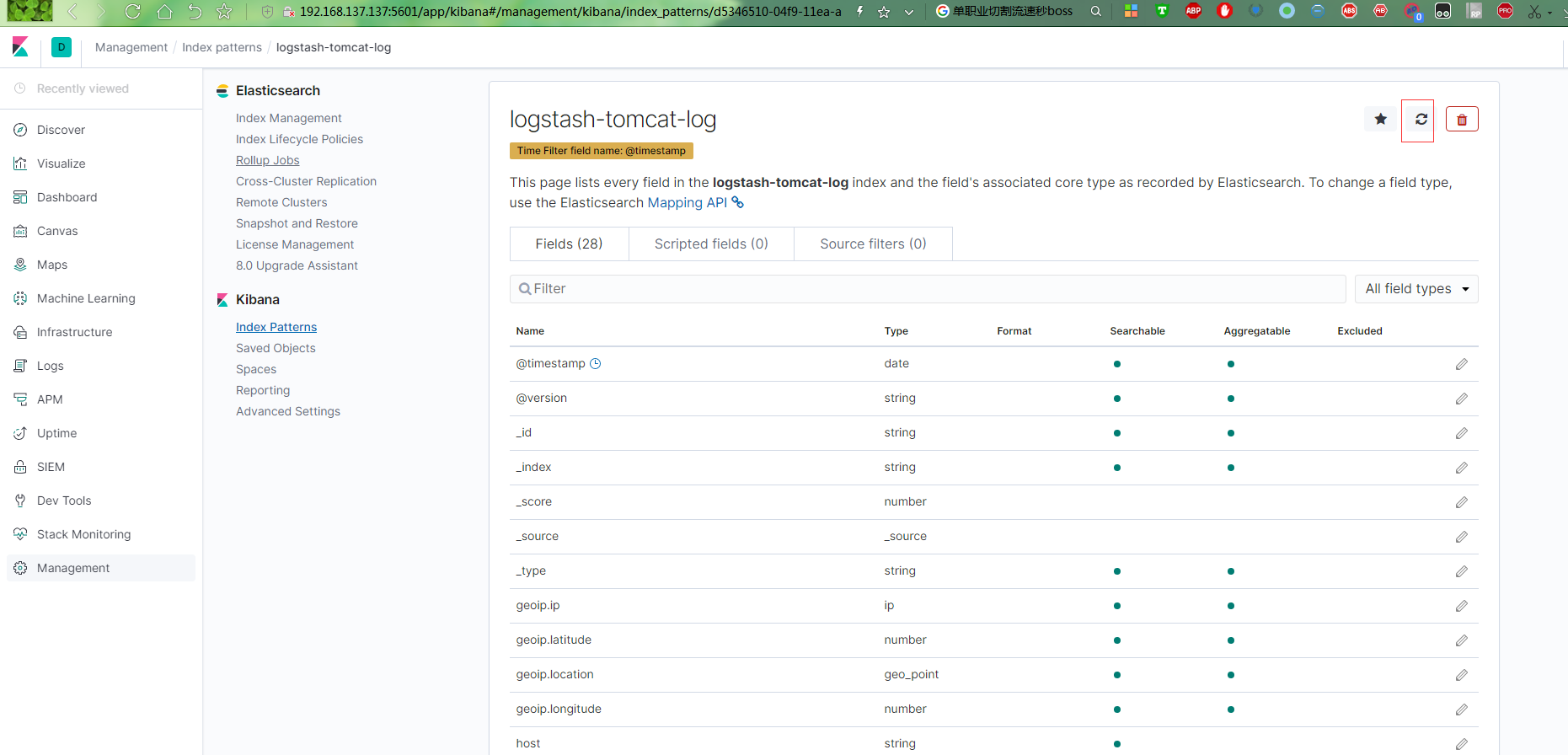Switch to Fields (28) tab

point(569,244)
